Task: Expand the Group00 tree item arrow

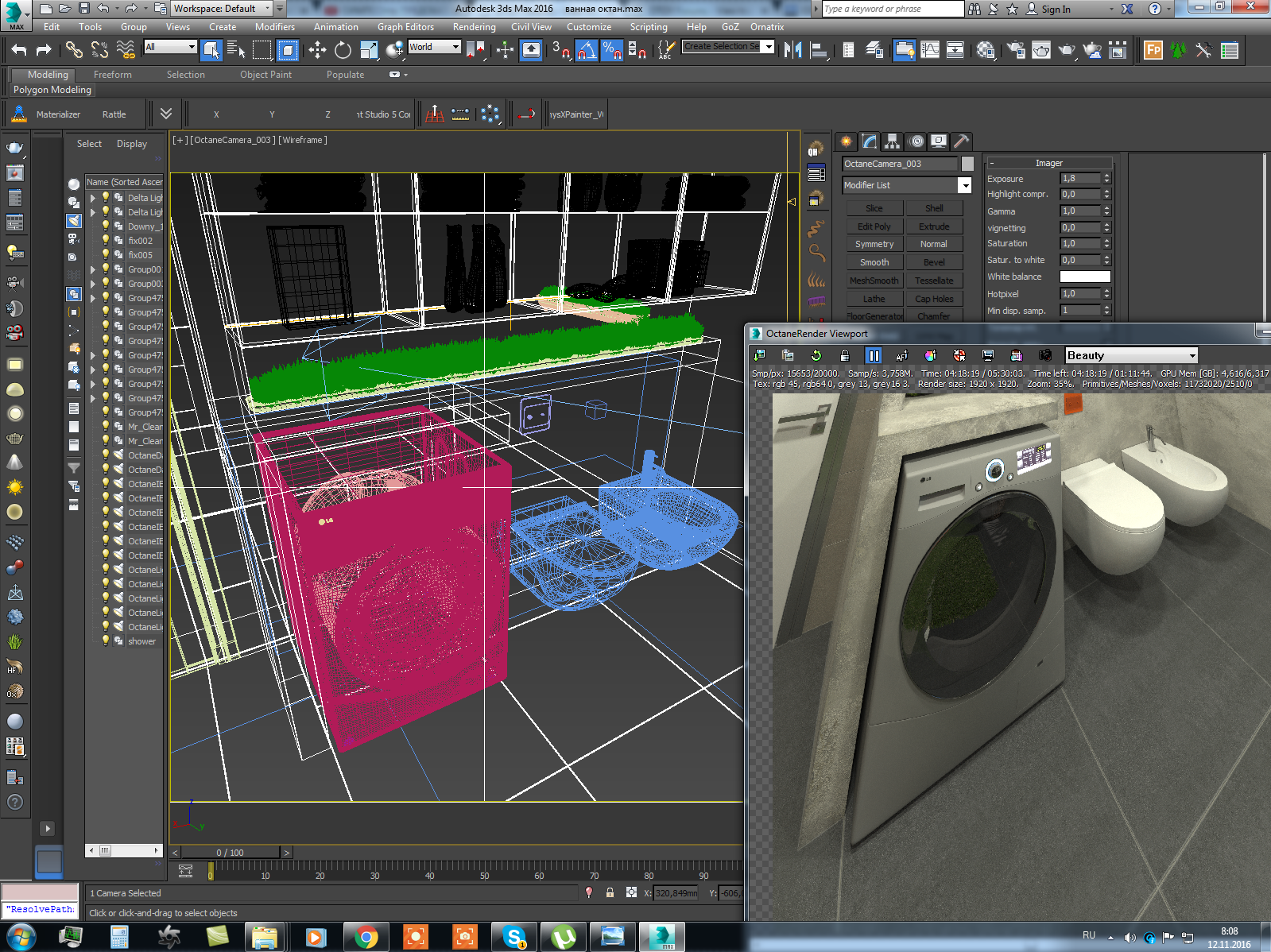Action: pos(93,269)
